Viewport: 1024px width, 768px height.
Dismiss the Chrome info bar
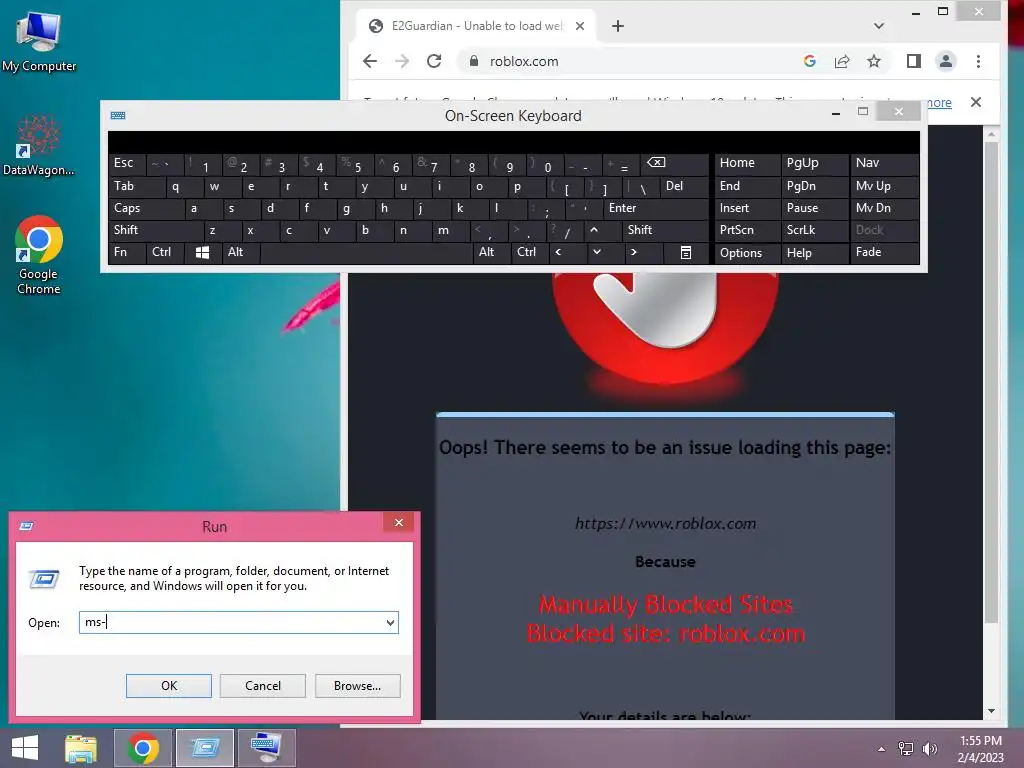point(976,102)
